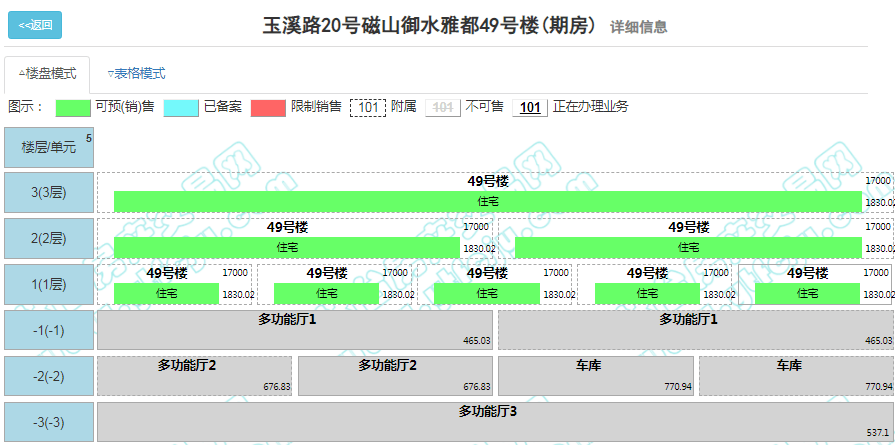
Task: Select the 1(1层) floor row header
Action: click(49, 285)
